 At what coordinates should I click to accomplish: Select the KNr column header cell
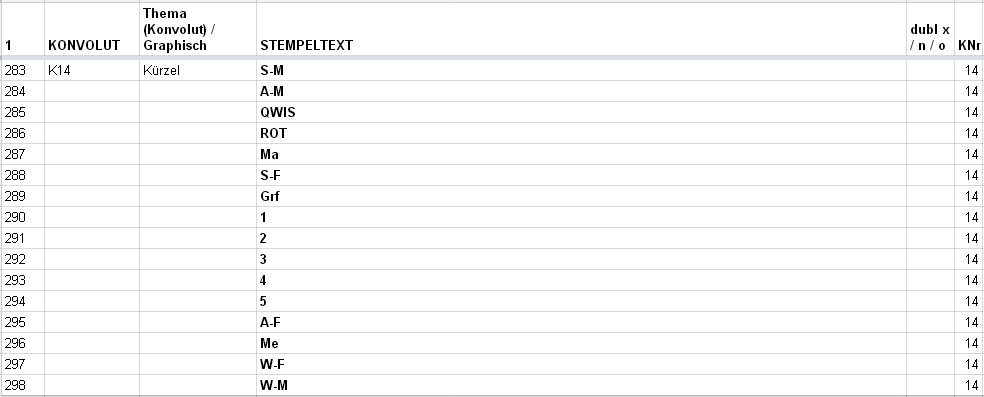point(969,30)
